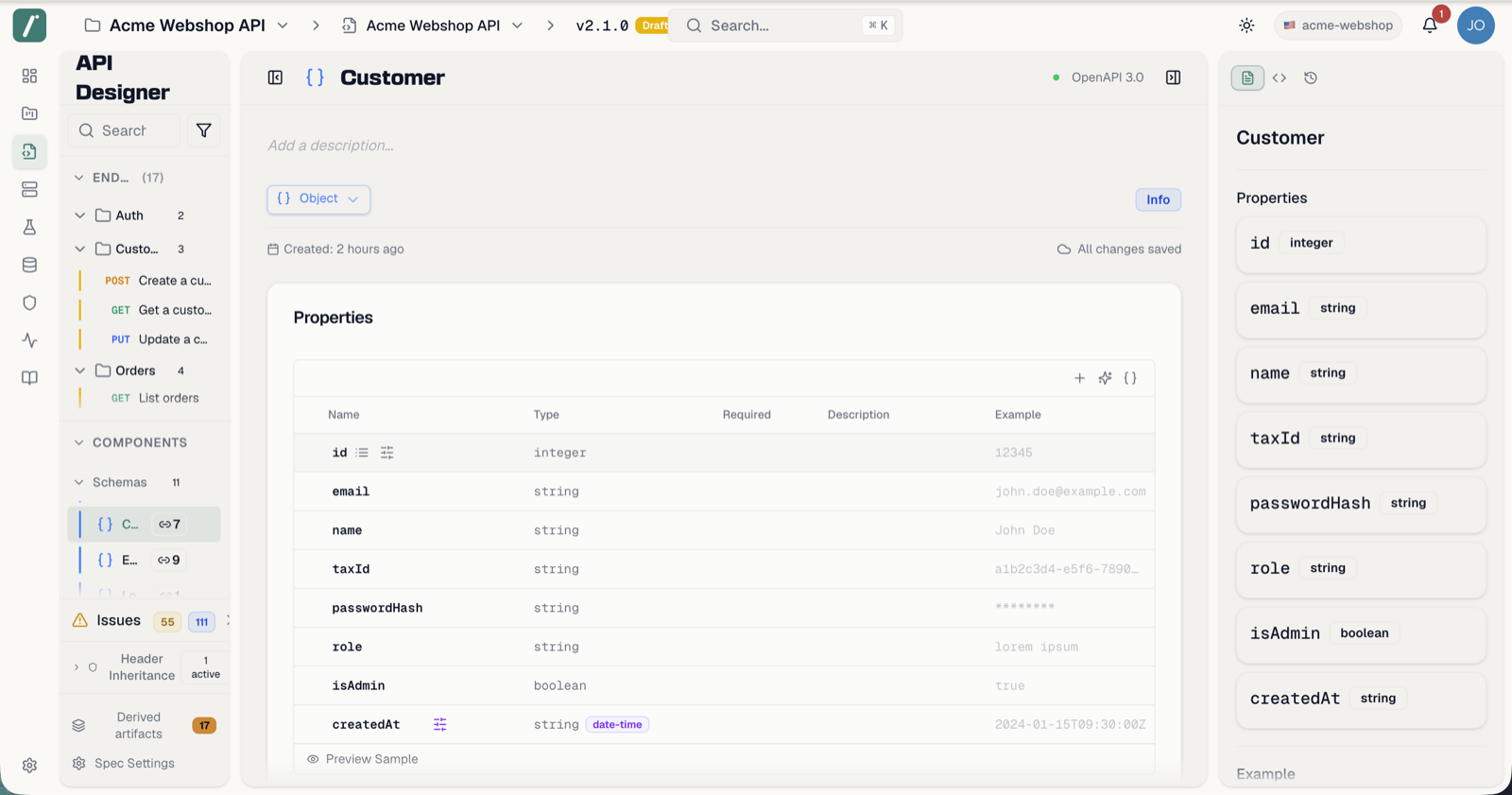Image resolution: width=1512 pixels, height=795 pixels.
Task: Open the GET List orders endpoint
Action: tap(155, 398)
